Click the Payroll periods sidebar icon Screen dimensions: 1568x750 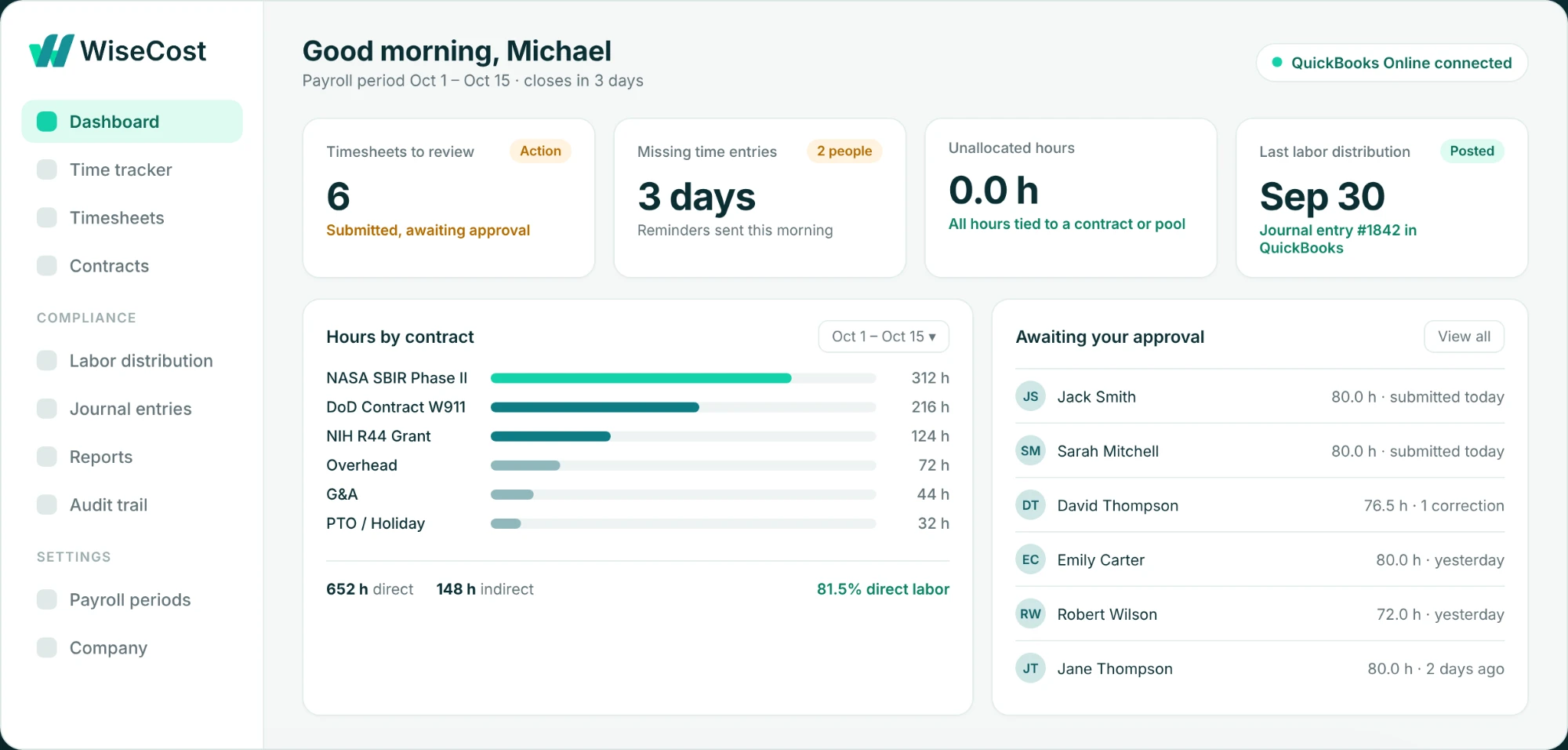pos(47,599)
